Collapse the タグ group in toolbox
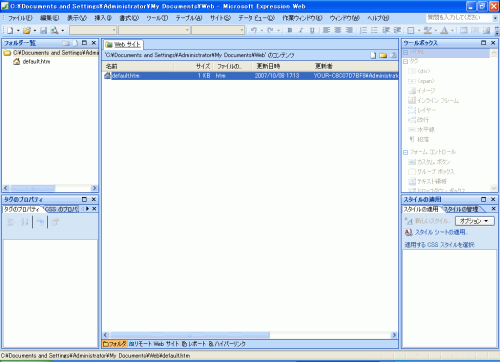 click(x=406, y=62)
